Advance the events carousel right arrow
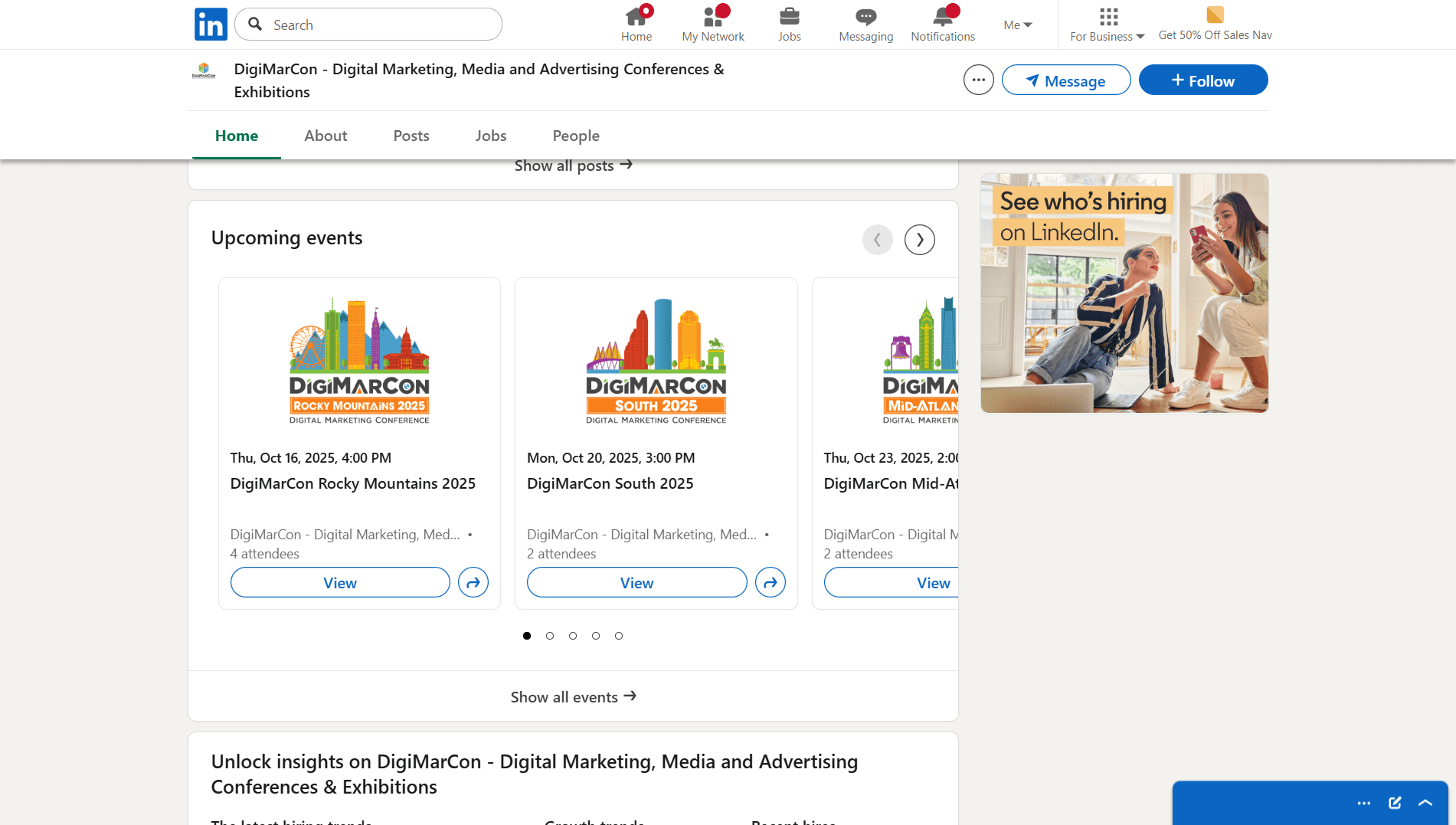1456x825 pixels. point(919,240)
